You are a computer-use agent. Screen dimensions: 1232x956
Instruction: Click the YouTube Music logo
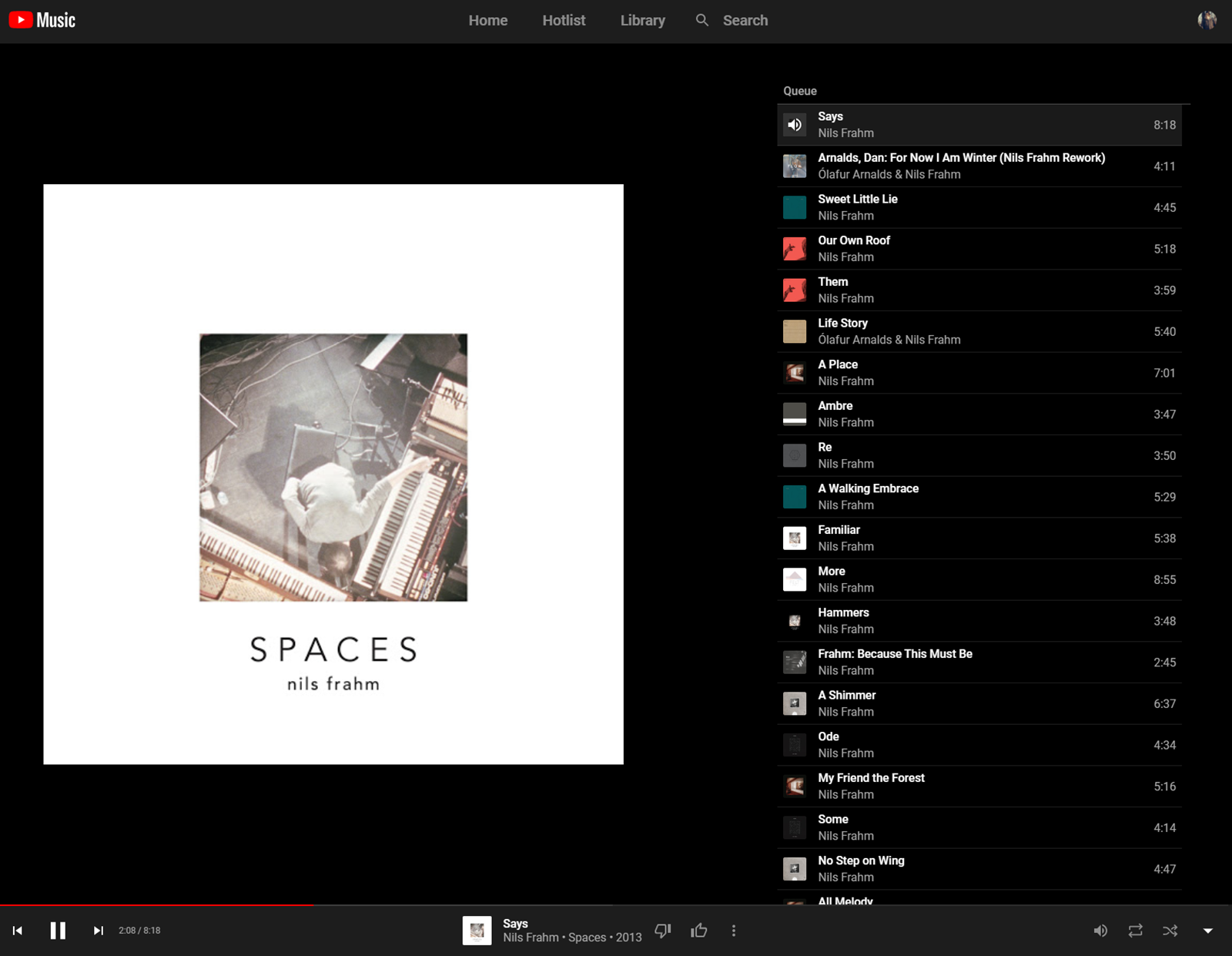click(42, 20)
